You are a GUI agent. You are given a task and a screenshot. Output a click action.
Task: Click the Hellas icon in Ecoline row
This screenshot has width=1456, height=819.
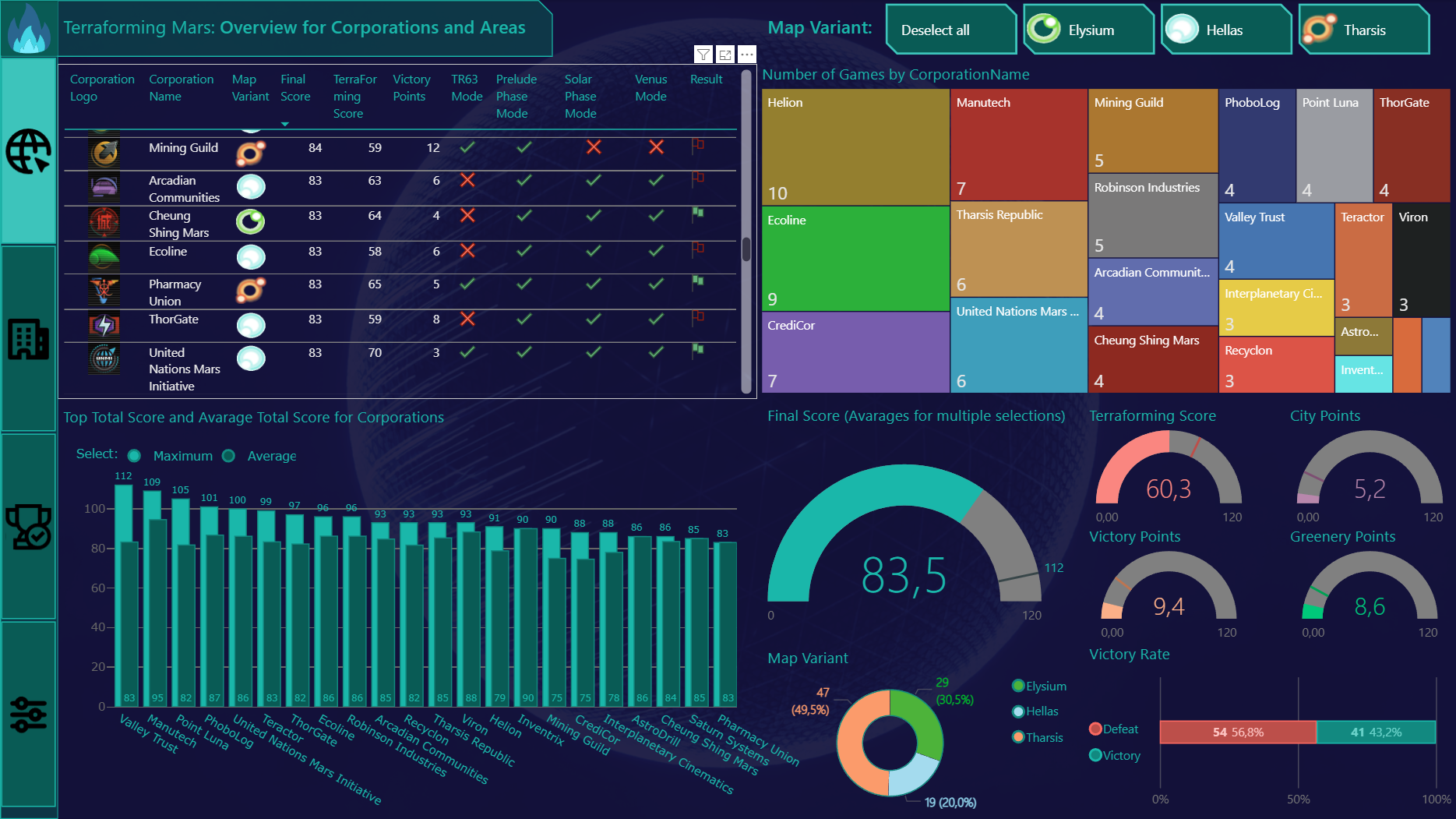pos(251,256)
